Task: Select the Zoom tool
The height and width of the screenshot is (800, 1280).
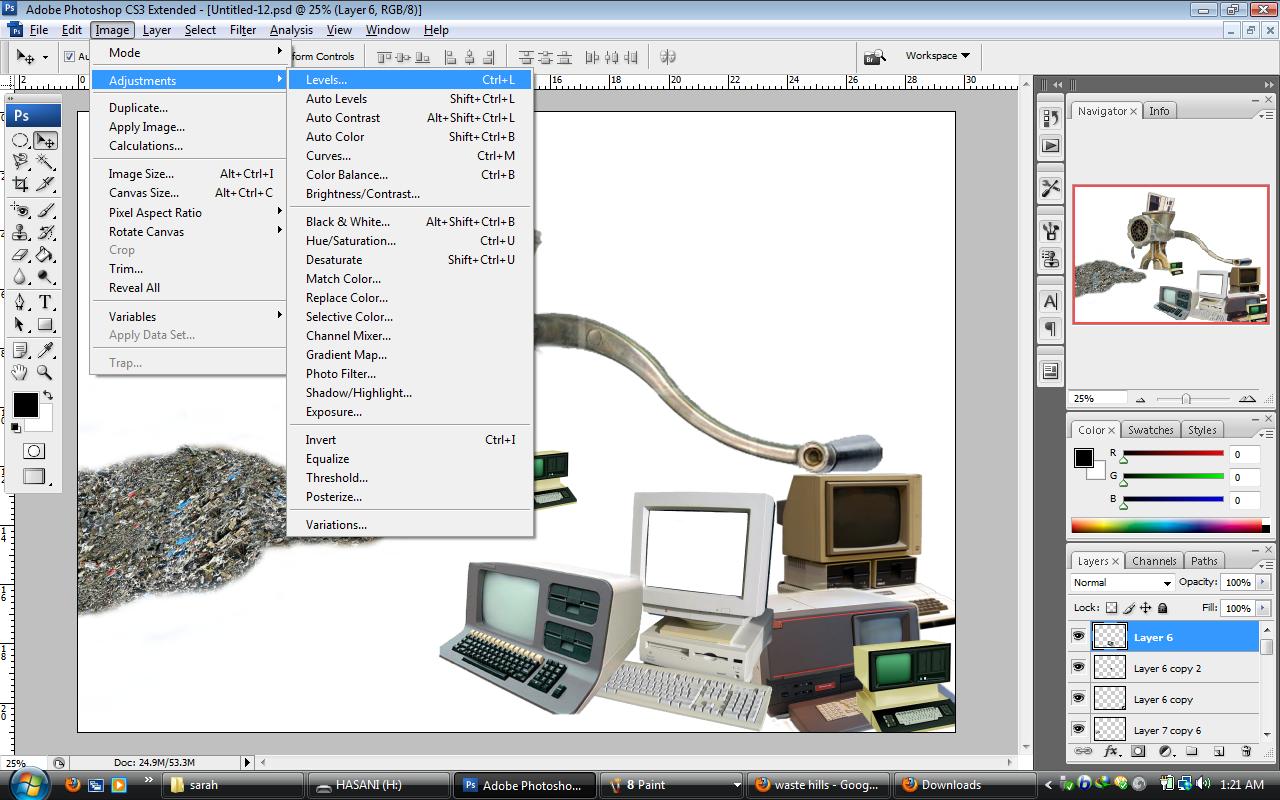Action: coord(45,373)
